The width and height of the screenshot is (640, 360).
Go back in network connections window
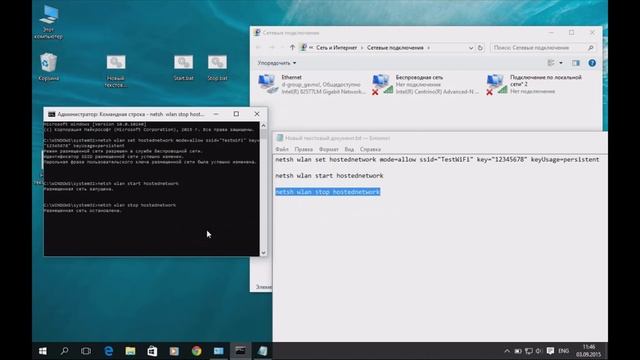[258, 48]
